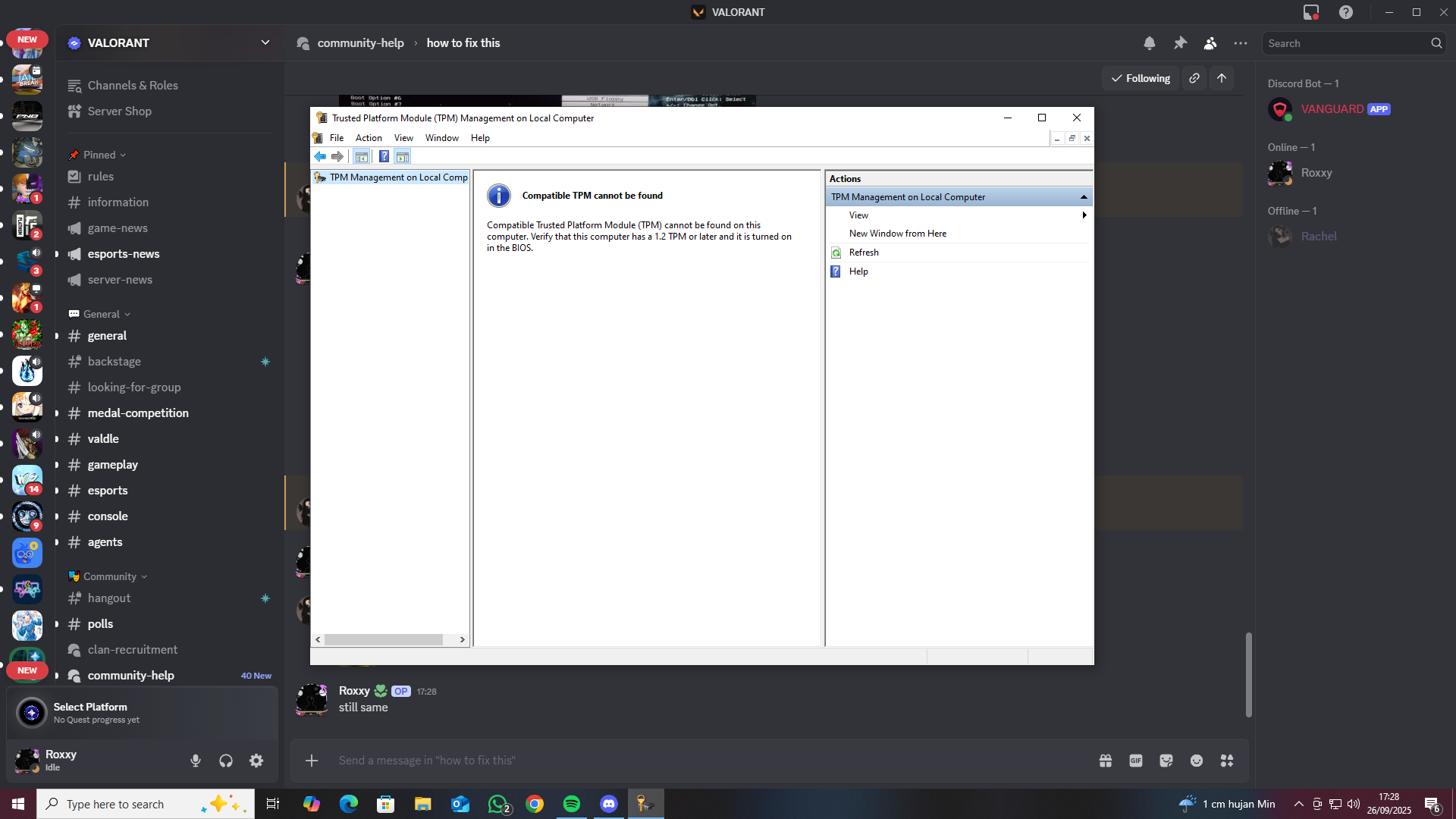1456x819 pixels.
Task: Open the File menu in TPM window
Action: point(337,138)
